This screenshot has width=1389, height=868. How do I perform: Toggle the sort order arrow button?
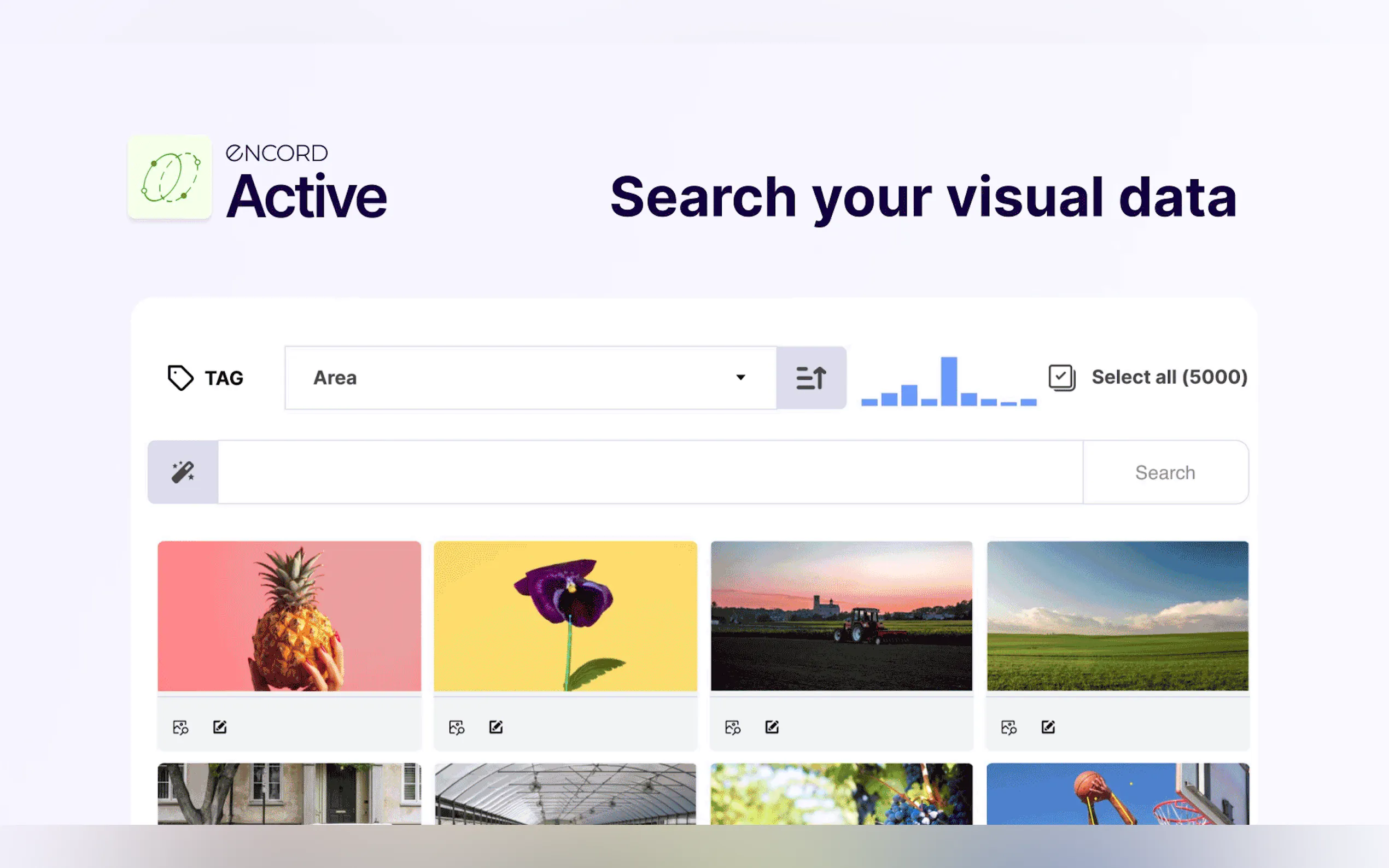[x=811, y=378]
